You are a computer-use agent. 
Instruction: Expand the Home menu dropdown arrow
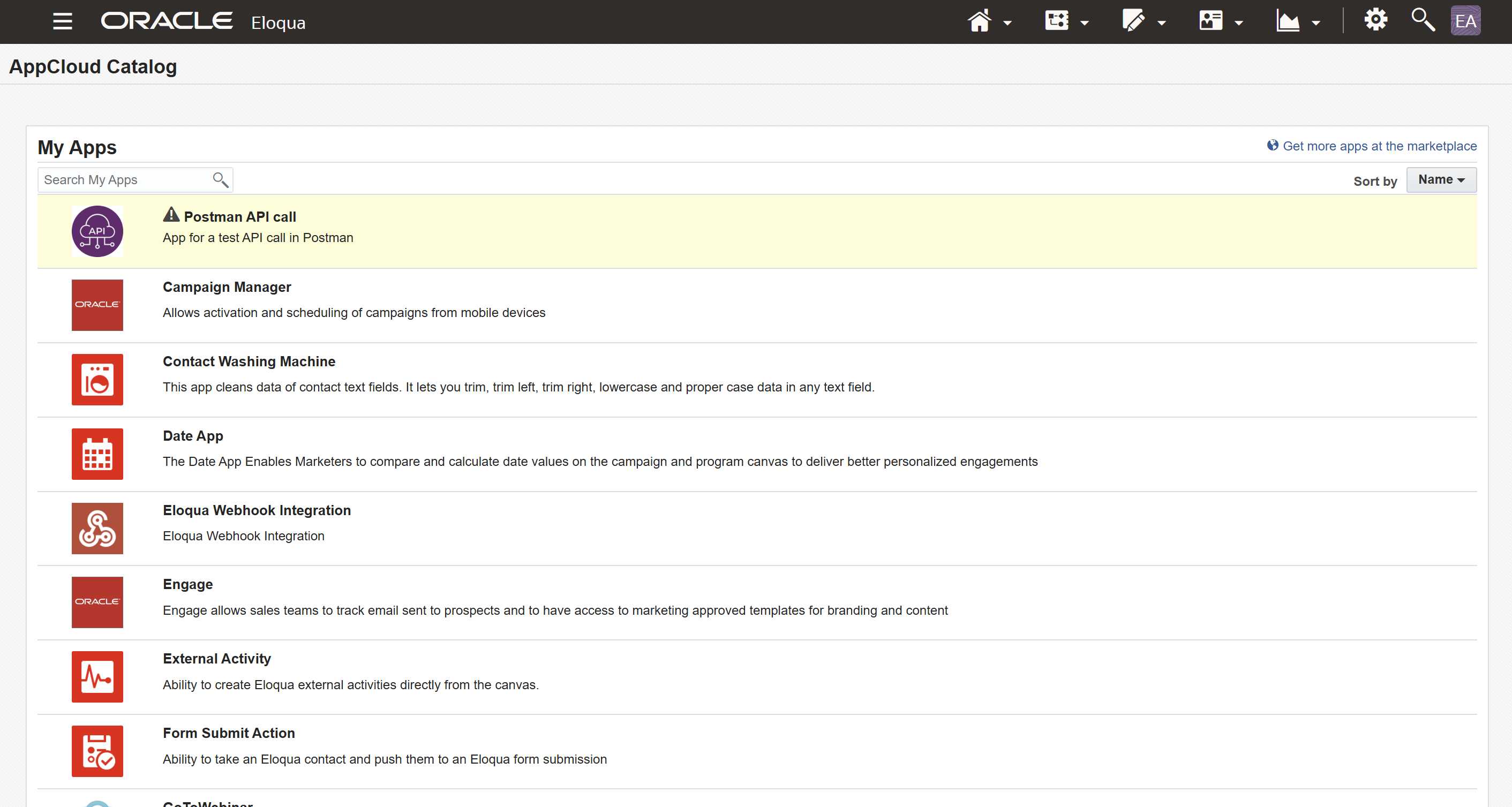pyautogui.click(x=1007, y=24)
